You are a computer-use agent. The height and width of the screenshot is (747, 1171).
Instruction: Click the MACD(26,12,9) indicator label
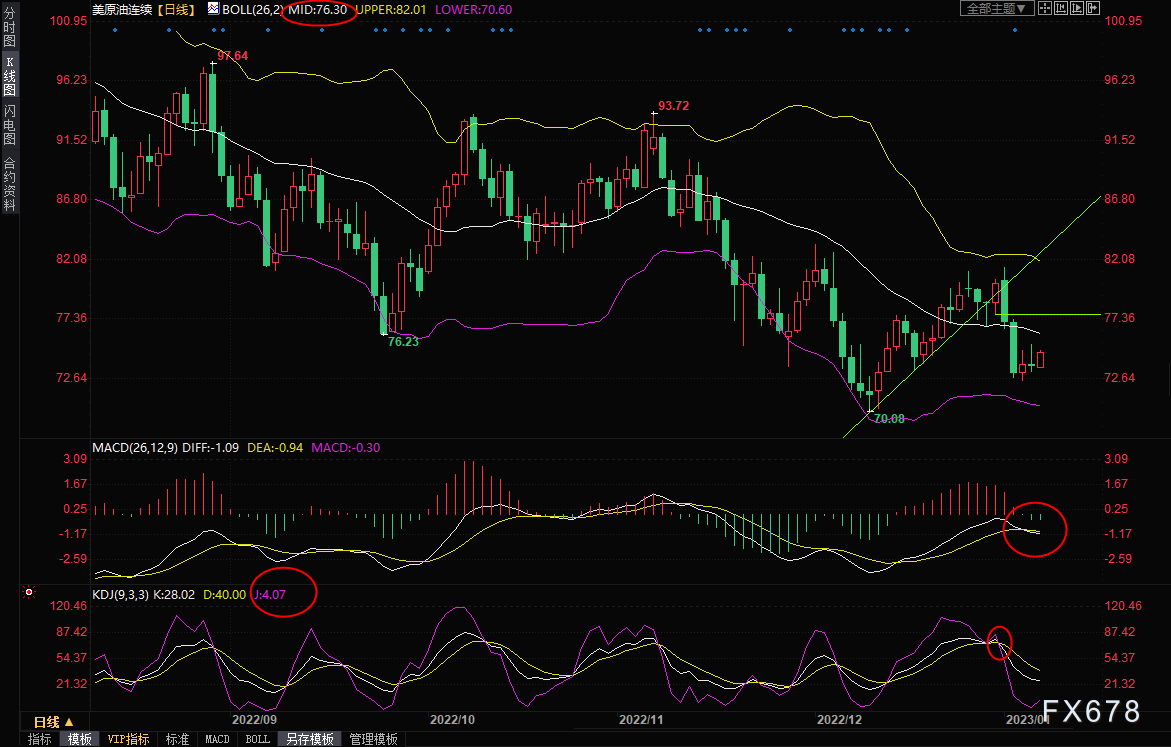point(135,447)
